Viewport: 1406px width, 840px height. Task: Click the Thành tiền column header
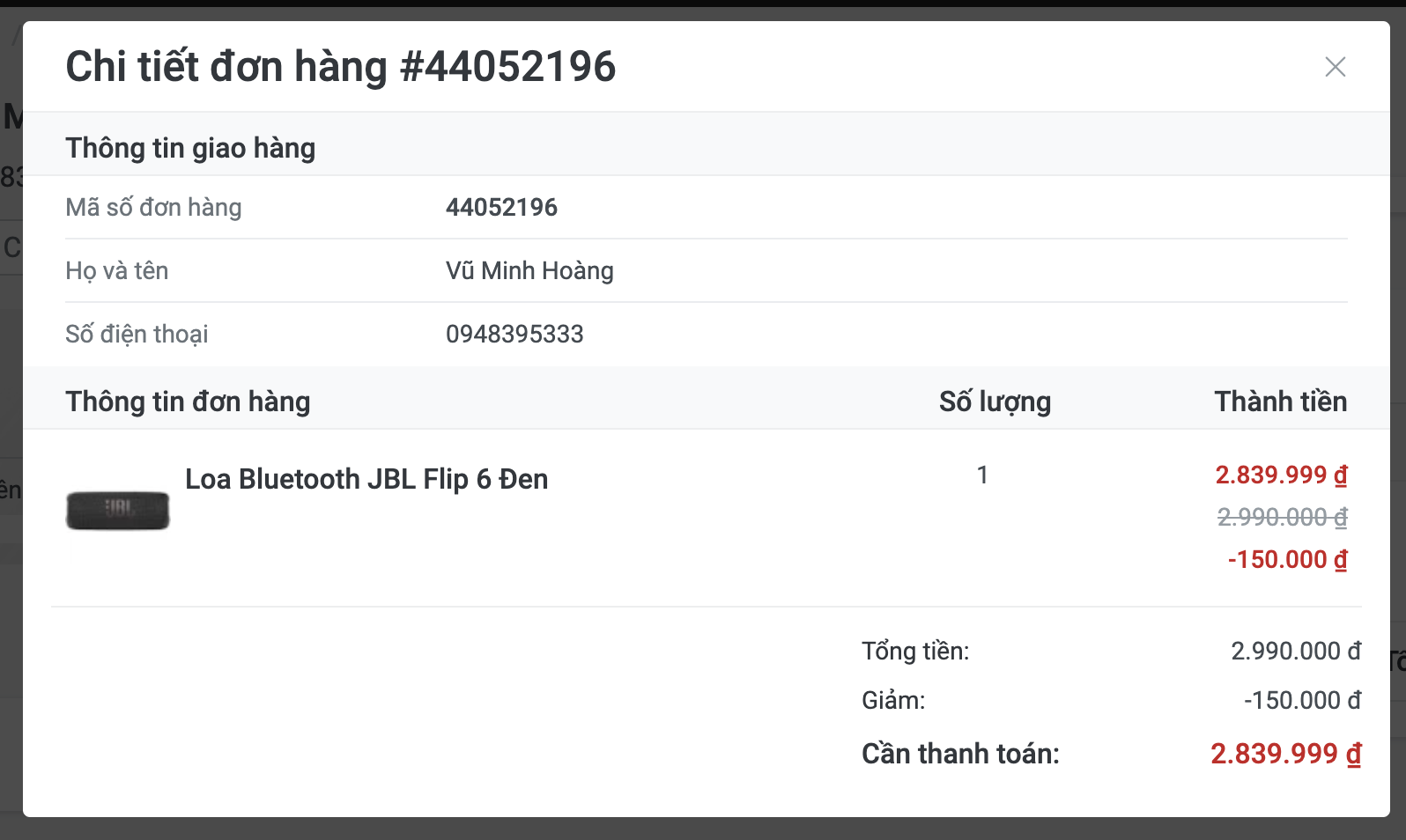(x=1281, y=402)
